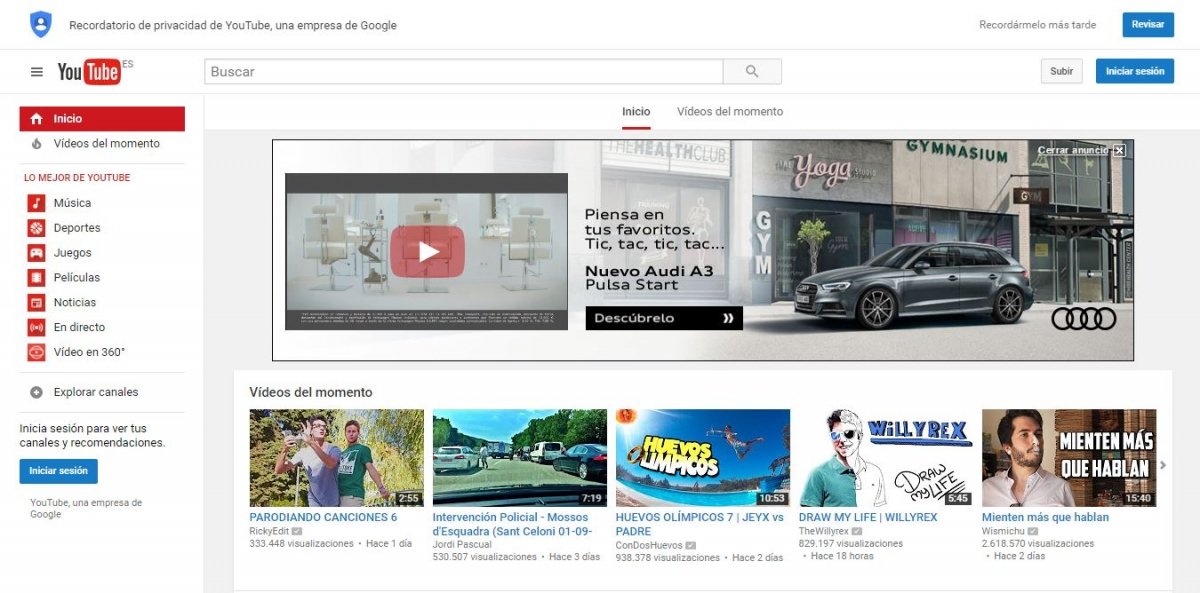1200x593 pixels.
Task: Switch to the Vídeos del momento tab
Action: pyautogui.click(x=730, y=112)
